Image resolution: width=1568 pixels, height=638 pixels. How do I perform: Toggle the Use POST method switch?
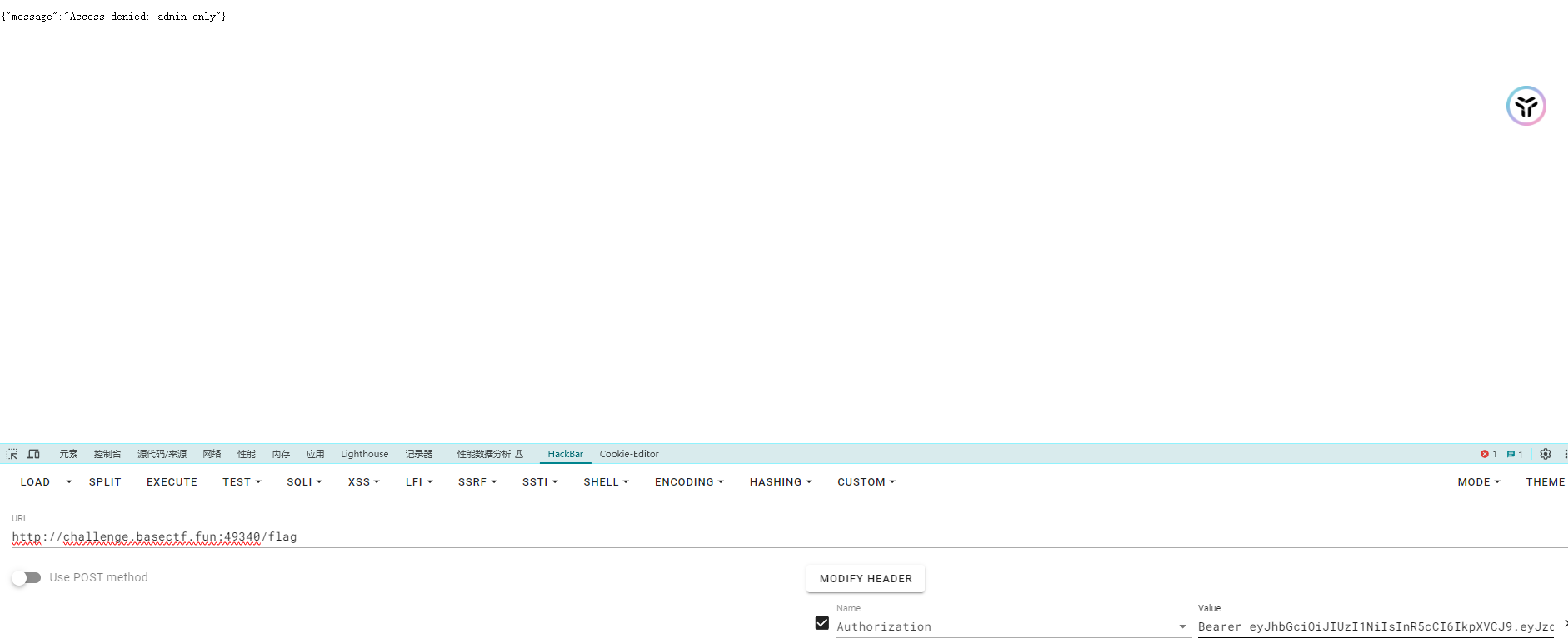pos(26,577)
